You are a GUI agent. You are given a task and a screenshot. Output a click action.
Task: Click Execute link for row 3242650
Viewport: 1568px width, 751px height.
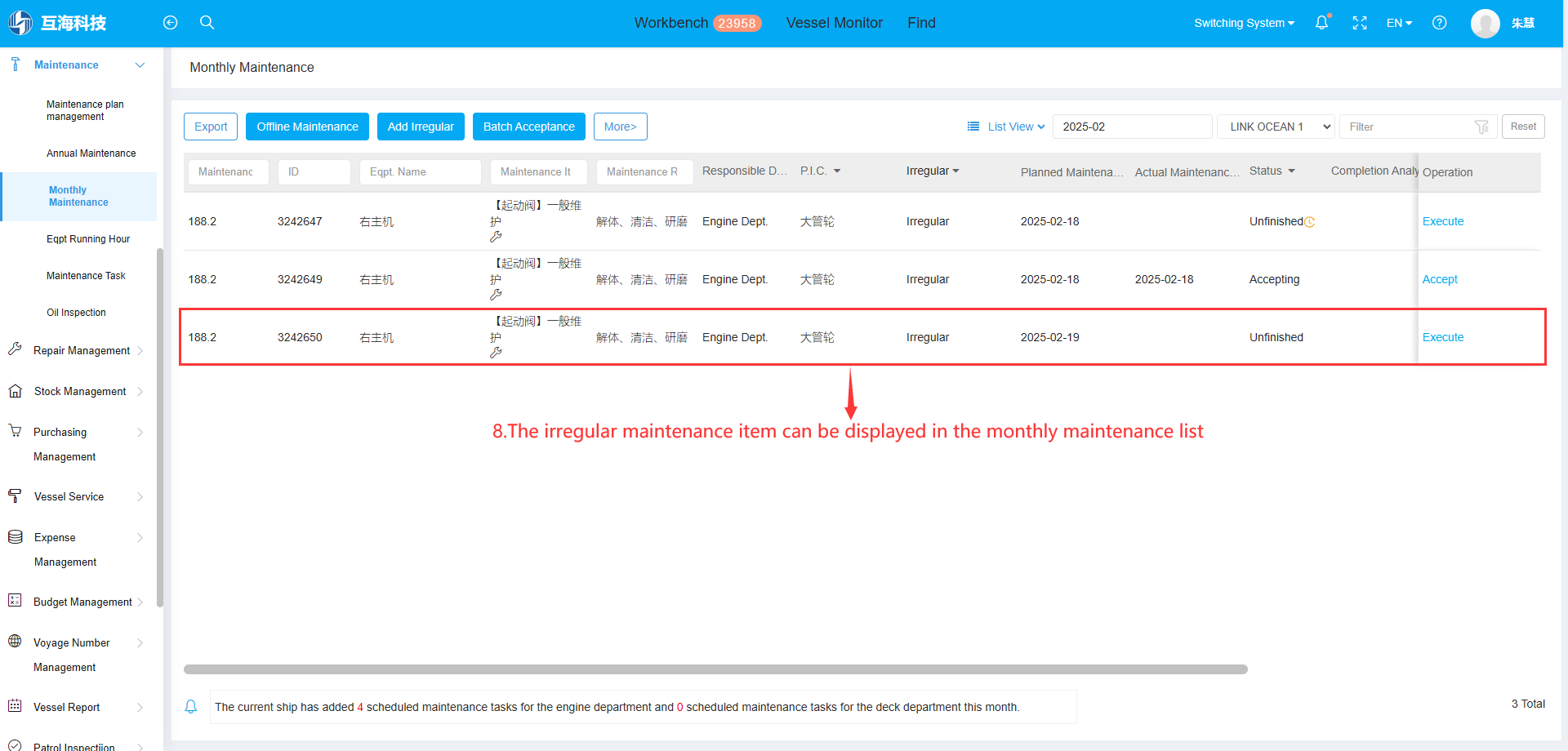(1443, 337)
